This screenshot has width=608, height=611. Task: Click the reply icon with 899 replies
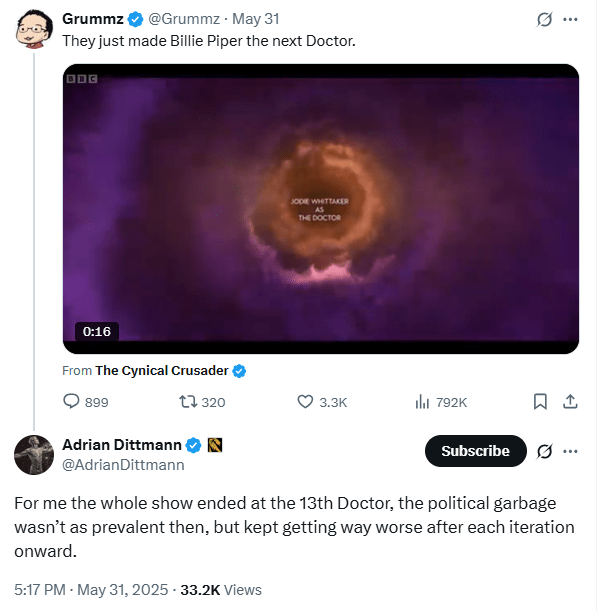[72, 402]
